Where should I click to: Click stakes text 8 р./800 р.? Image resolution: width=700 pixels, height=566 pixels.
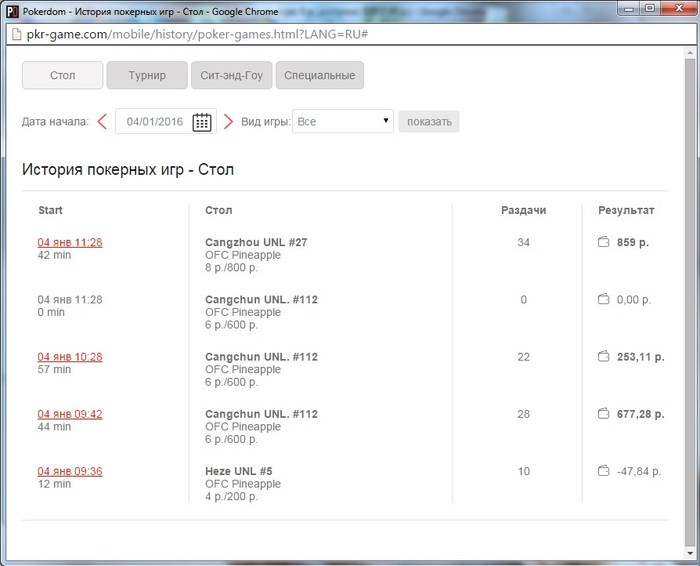click(231, 267)
